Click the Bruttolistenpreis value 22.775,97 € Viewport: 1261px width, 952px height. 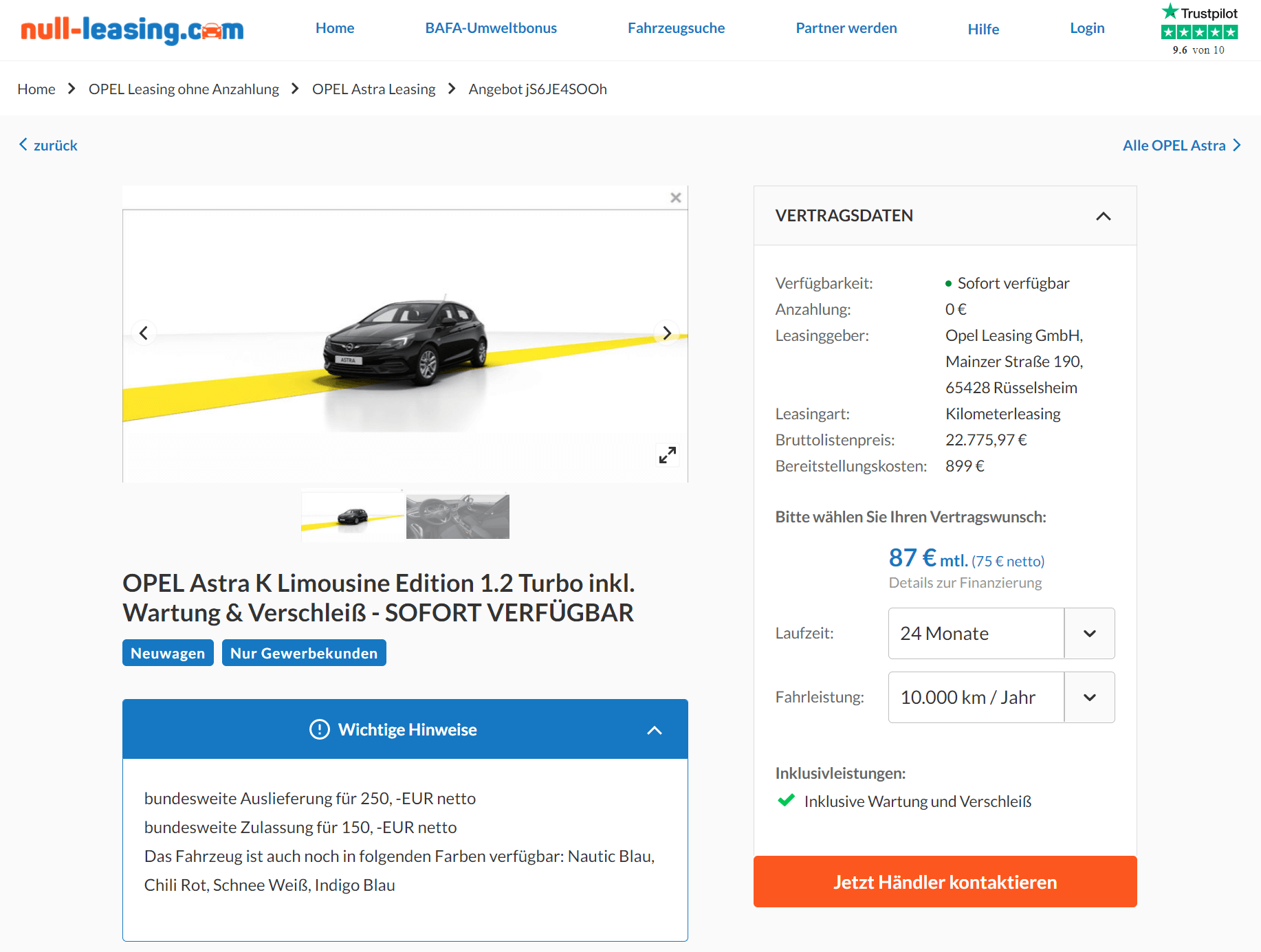[986, 440]
